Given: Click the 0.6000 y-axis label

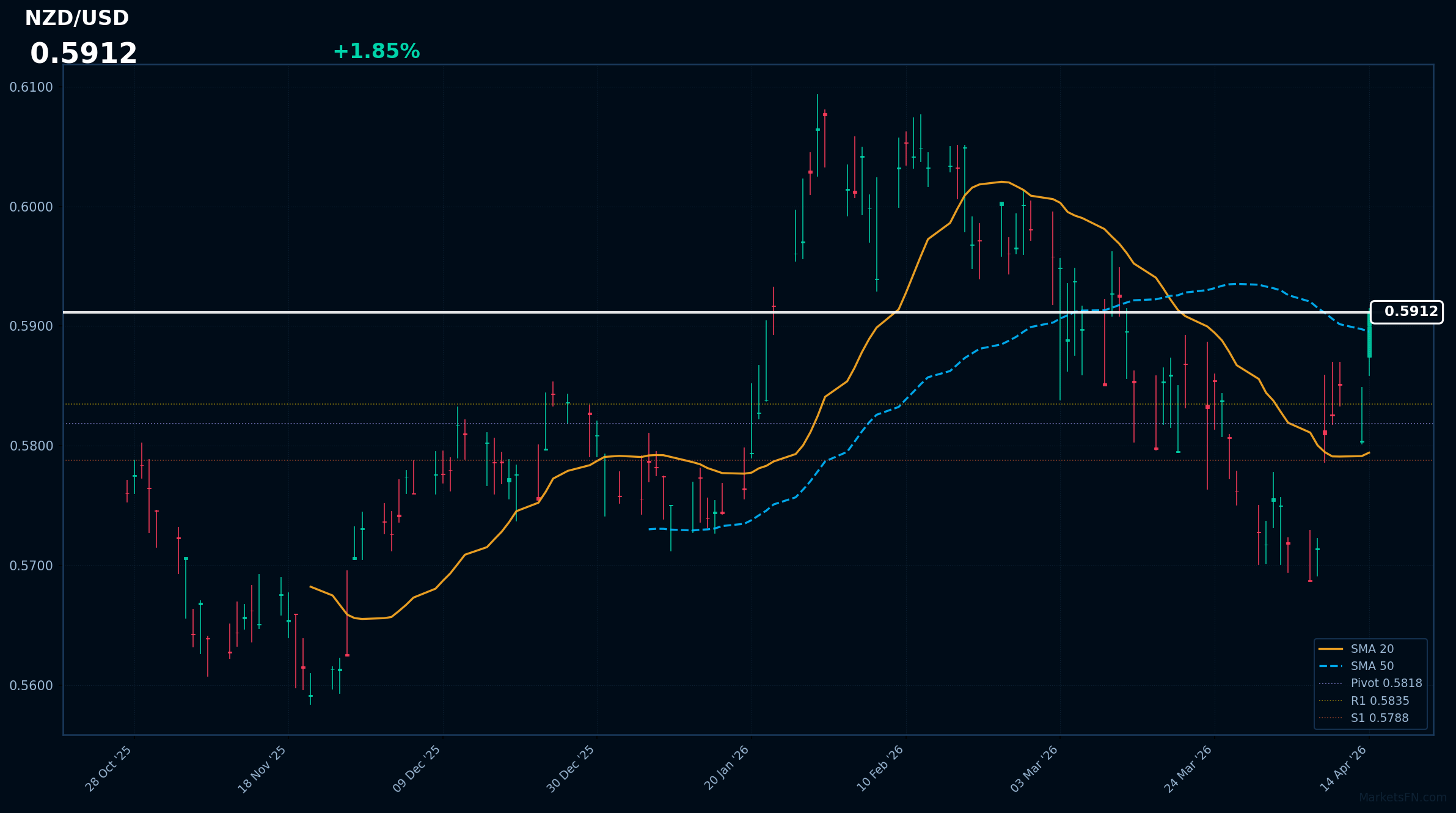Looking at the screenshot, I should point(31,207).
